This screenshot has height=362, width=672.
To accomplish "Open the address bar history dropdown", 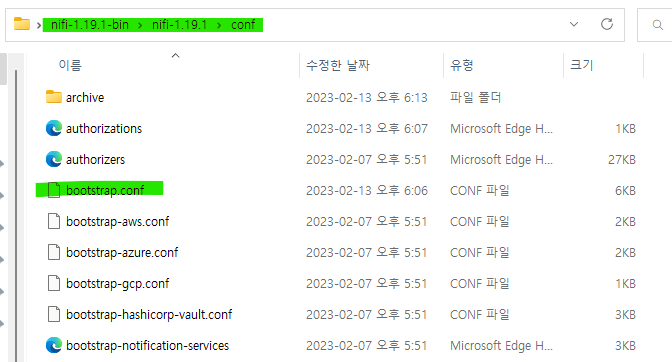I will coord(573,24).
